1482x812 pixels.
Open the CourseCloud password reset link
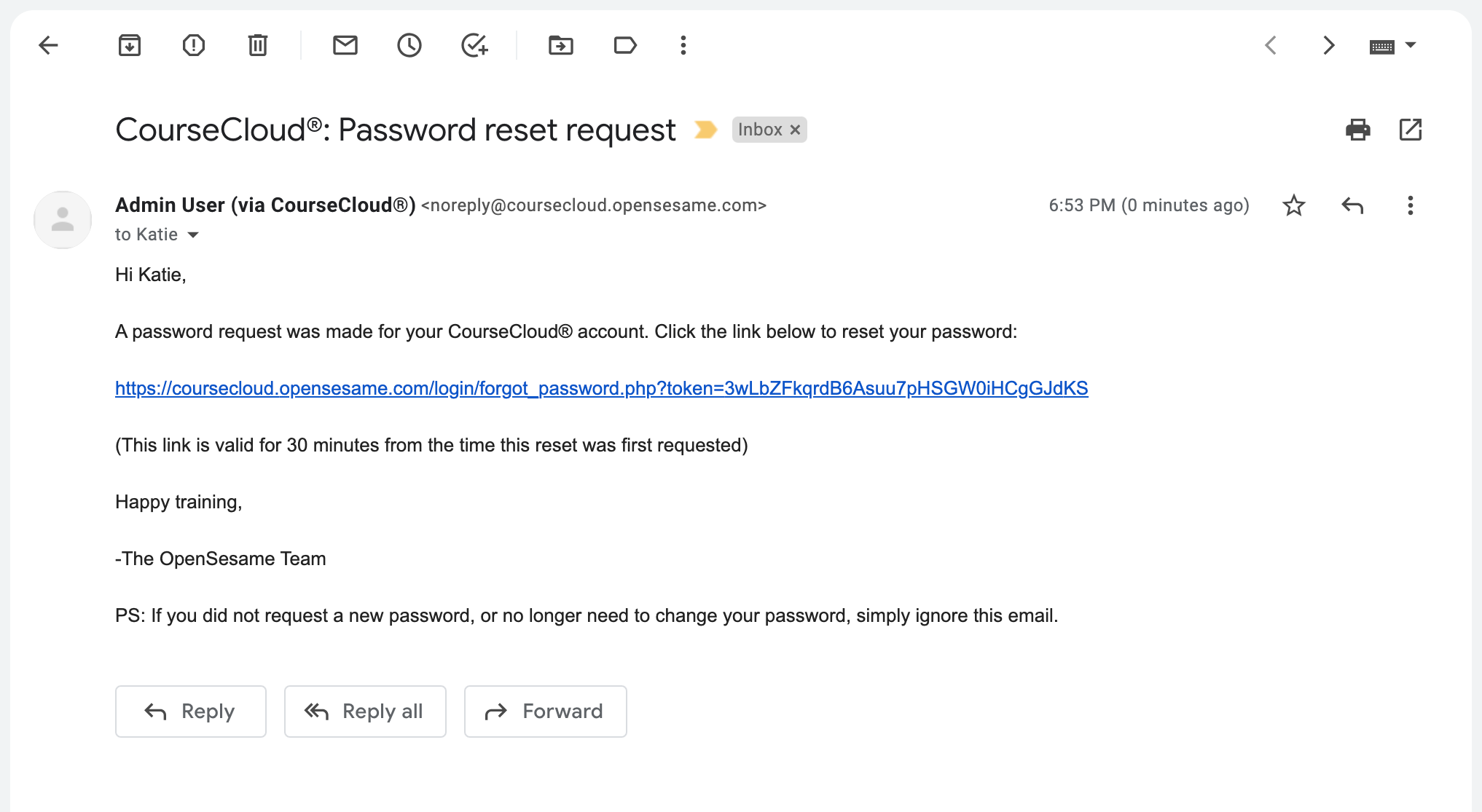coord(602,388)
